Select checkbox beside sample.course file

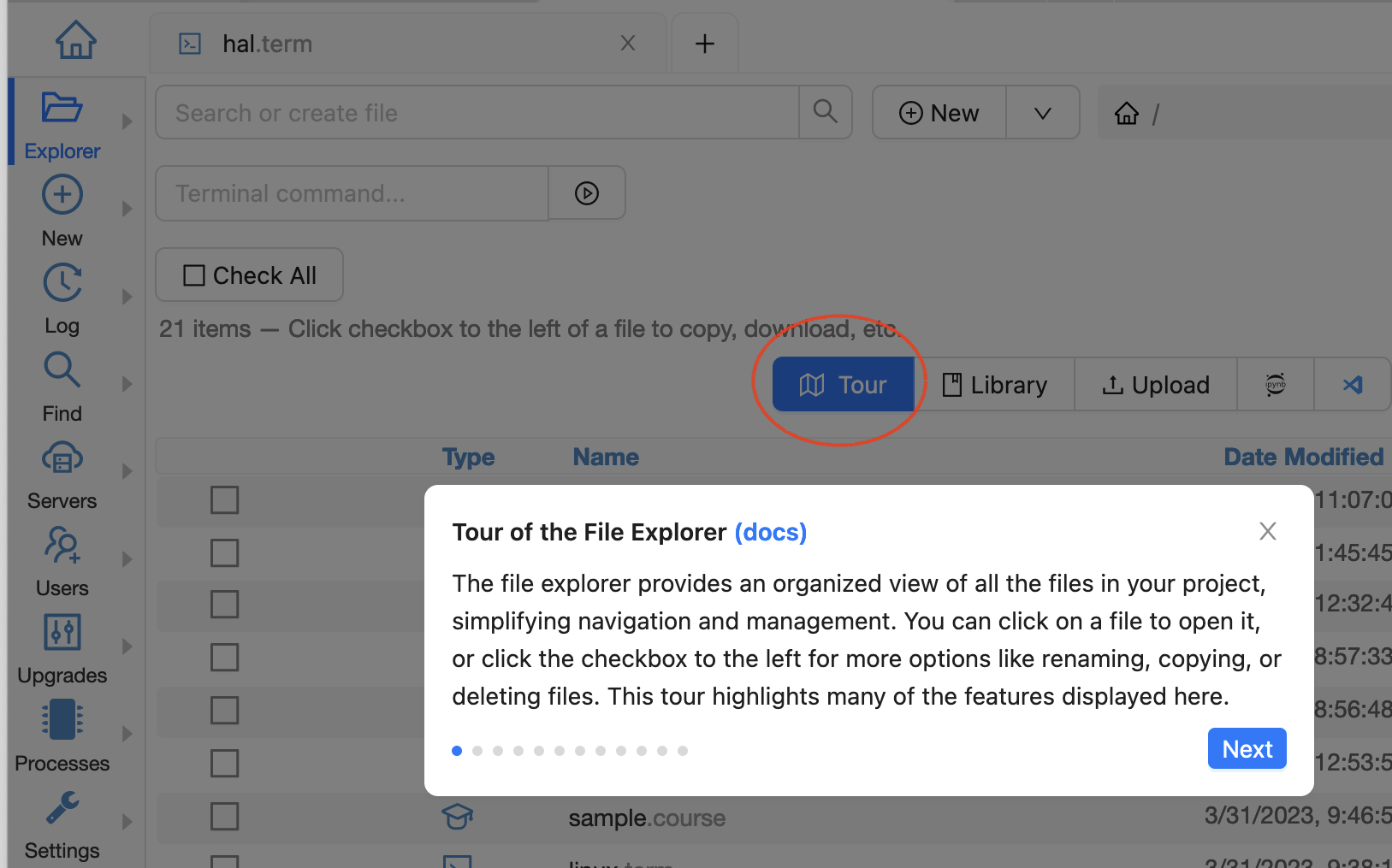tap(224, 817)
